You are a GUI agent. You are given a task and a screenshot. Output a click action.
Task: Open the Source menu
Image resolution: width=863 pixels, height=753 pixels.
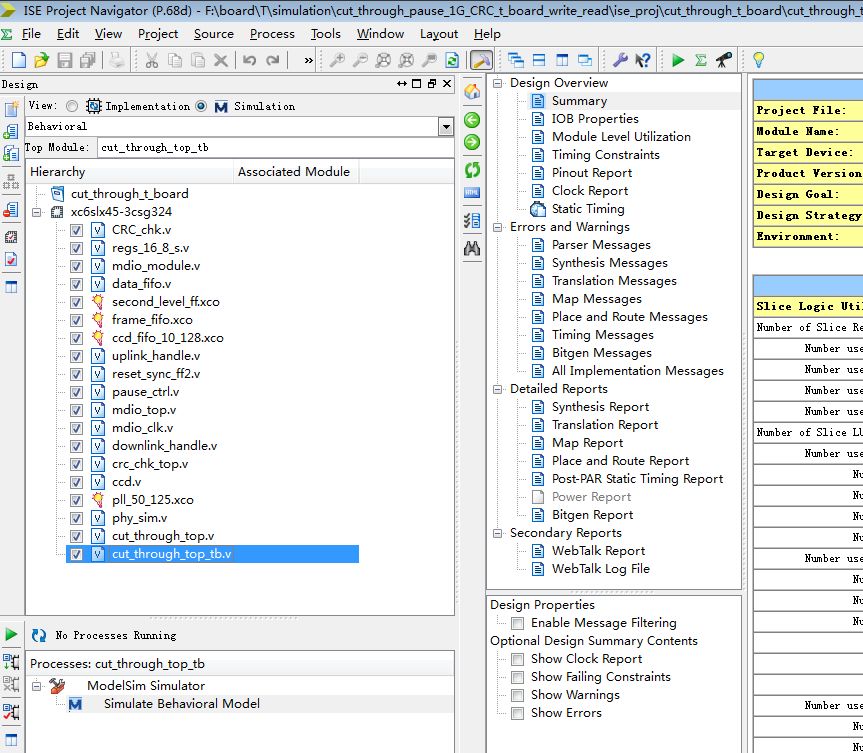214,34
